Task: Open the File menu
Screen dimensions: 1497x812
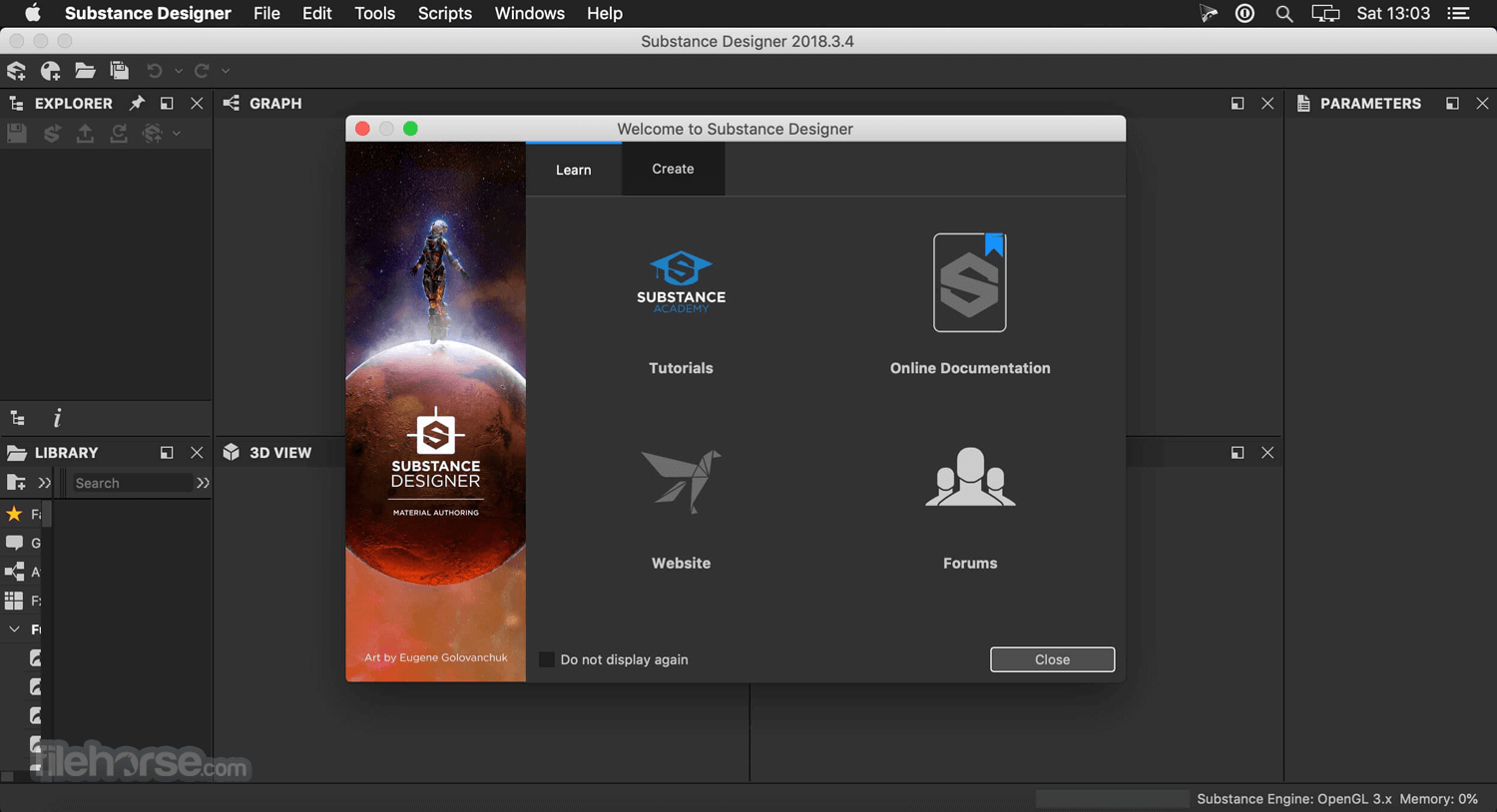Action: coord(266,13)
